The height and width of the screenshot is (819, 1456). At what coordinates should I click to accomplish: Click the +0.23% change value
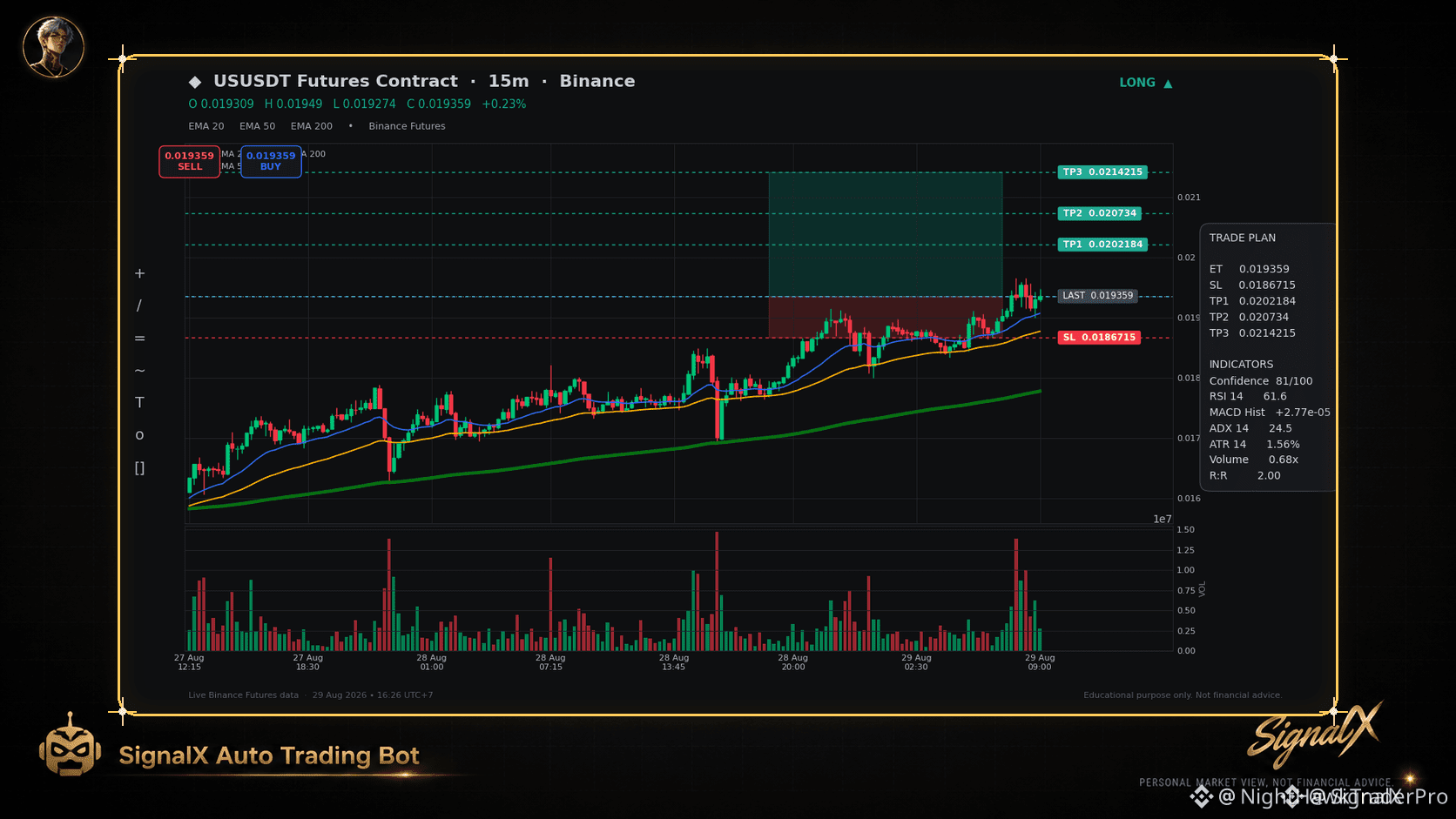(x=504, y=104)
